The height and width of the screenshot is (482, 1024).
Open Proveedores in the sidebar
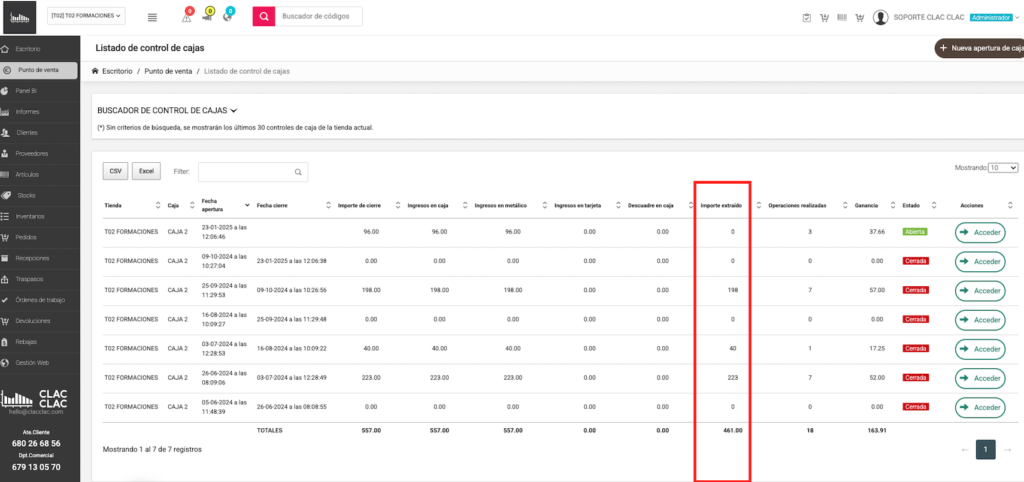tap(39, 153)
